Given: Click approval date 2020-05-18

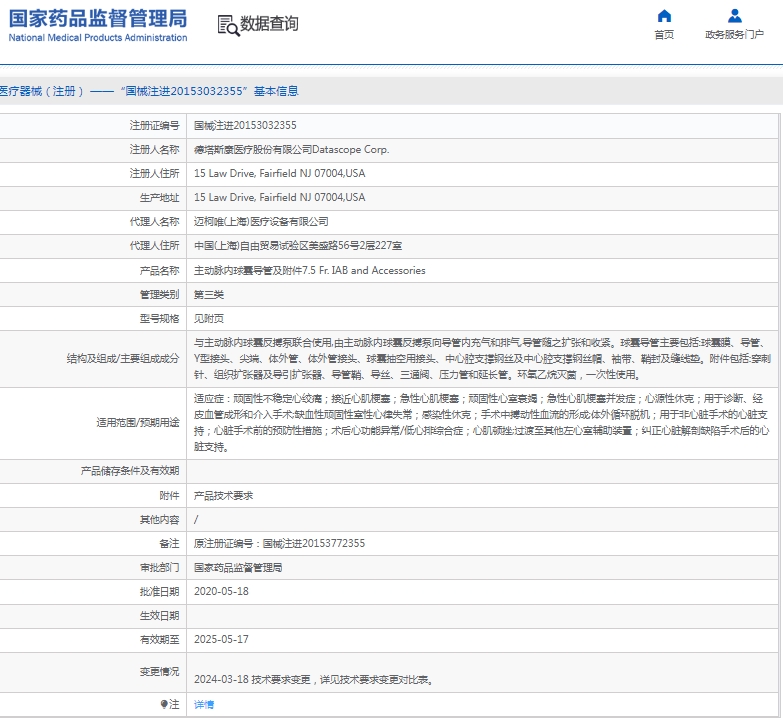Looking at the screenshot, I should tap(221, 591).
